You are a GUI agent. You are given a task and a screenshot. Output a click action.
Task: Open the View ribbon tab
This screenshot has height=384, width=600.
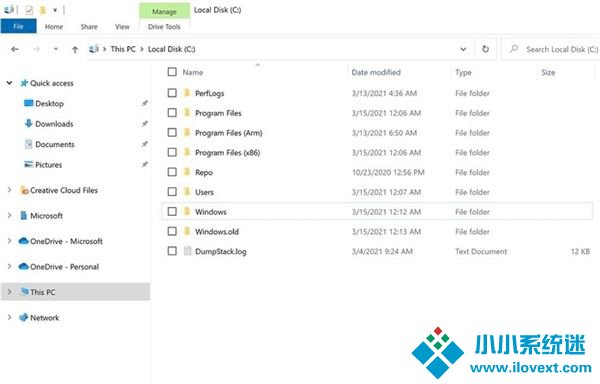(122, 26)
